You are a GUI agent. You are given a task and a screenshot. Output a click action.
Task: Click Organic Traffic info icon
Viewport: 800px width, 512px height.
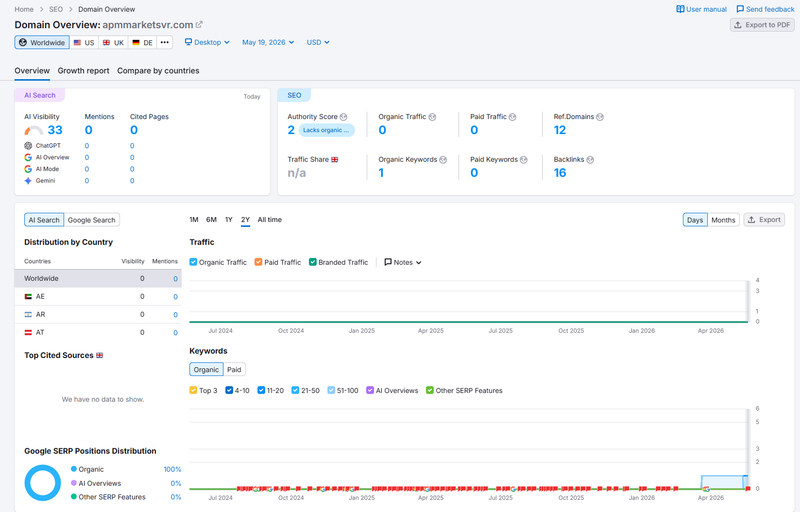pyautogui.click(x=432, y=117)
